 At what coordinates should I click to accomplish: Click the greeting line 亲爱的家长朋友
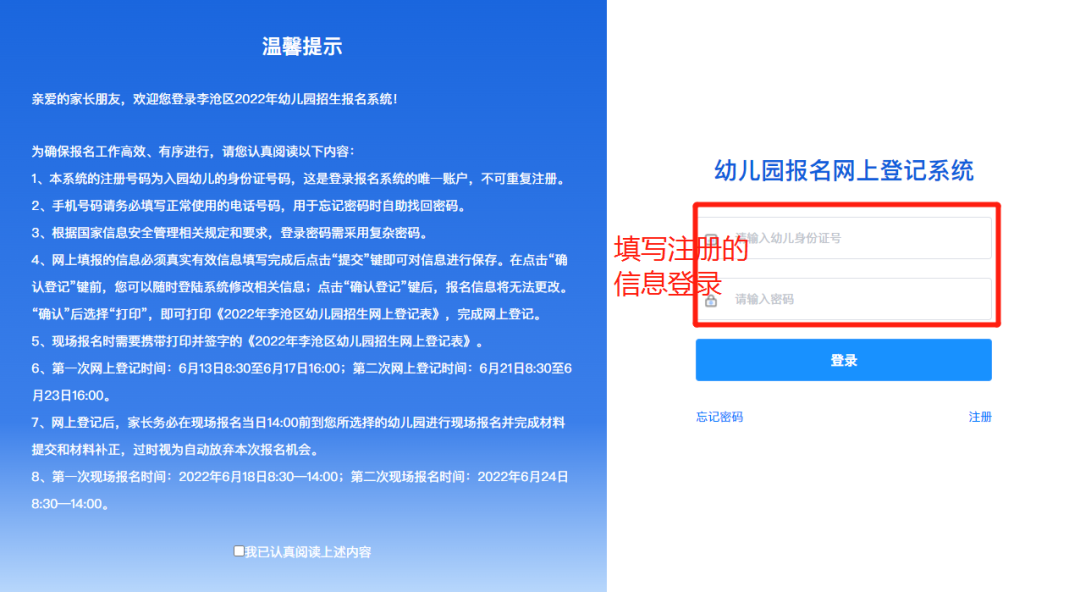point(214,99)
